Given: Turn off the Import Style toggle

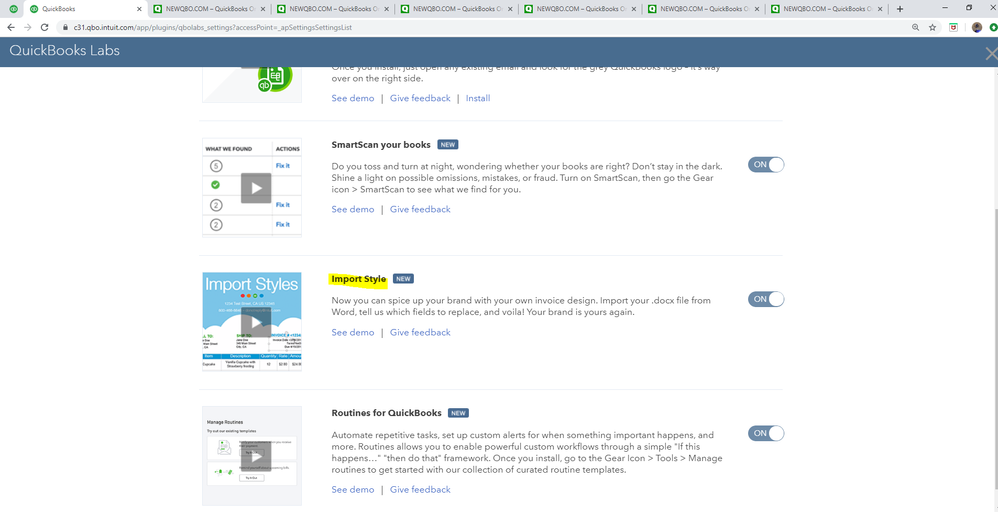Looking at the screenshot, I should (766, 299).
